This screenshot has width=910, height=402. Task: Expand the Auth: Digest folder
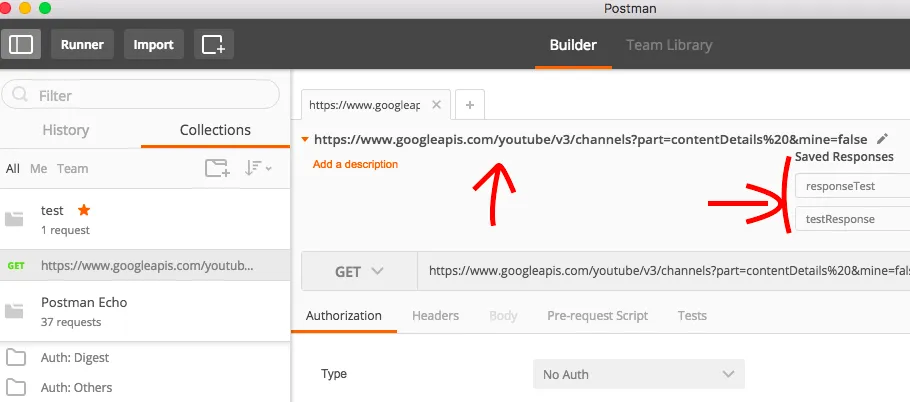(x=145, y=357)
